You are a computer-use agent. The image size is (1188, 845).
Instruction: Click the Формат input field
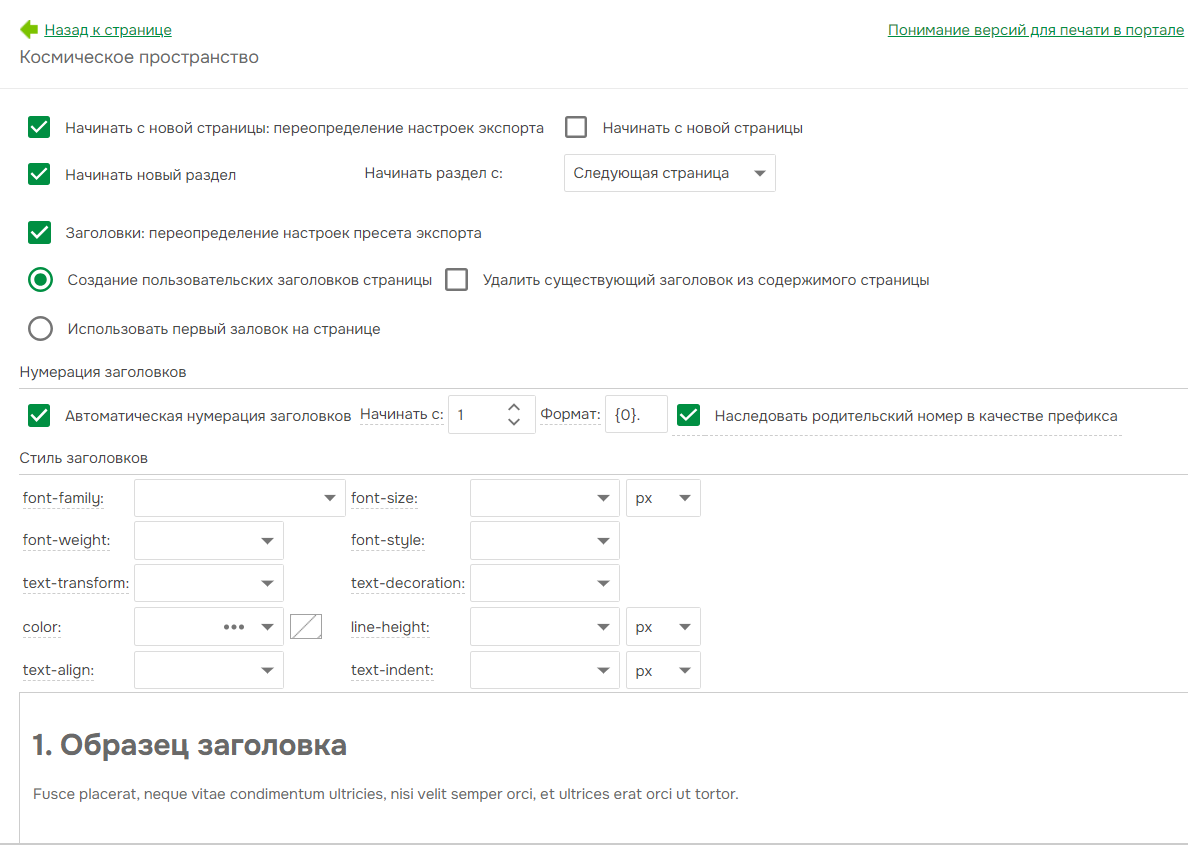pyautogui.click(x=635, y=415)
